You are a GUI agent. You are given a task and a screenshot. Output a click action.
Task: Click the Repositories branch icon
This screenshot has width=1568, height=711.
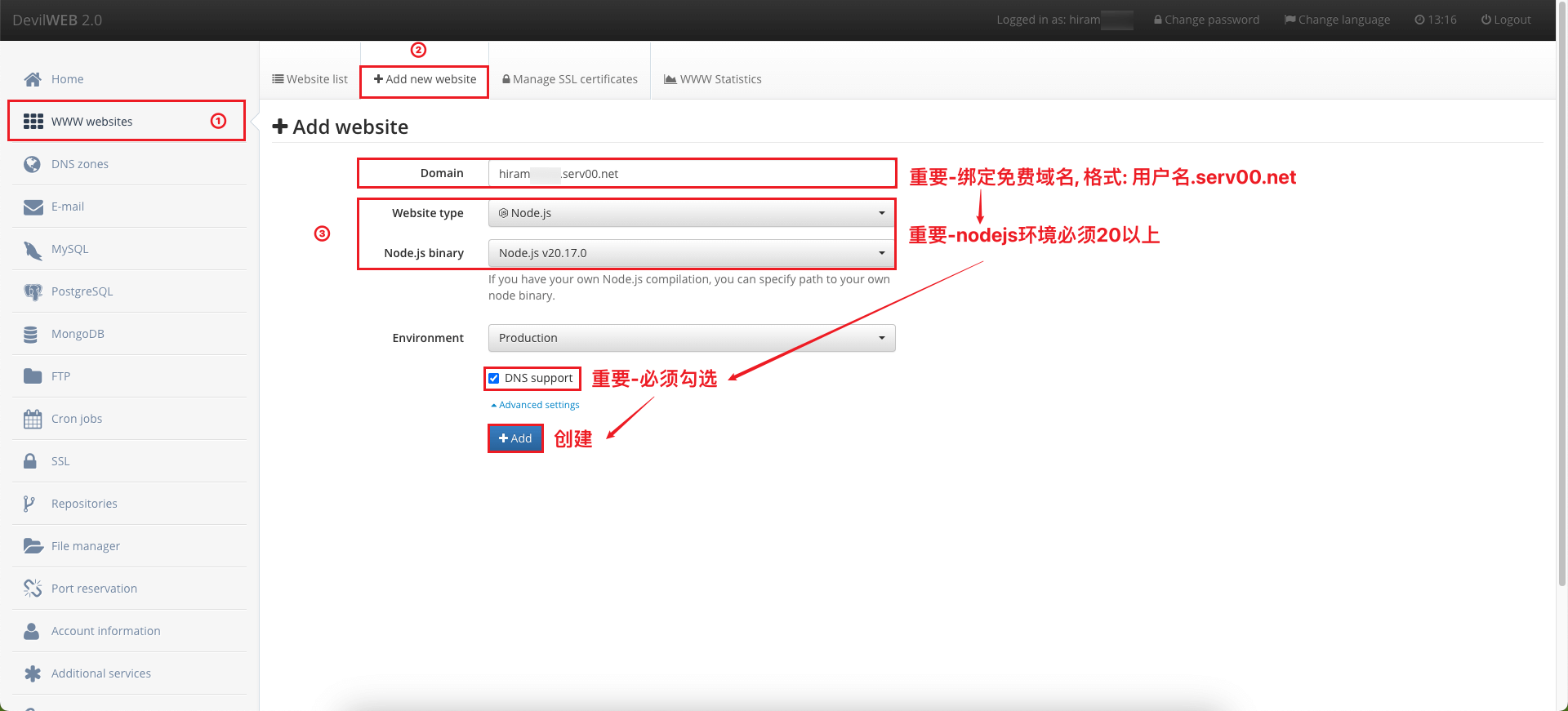point(29,504)
